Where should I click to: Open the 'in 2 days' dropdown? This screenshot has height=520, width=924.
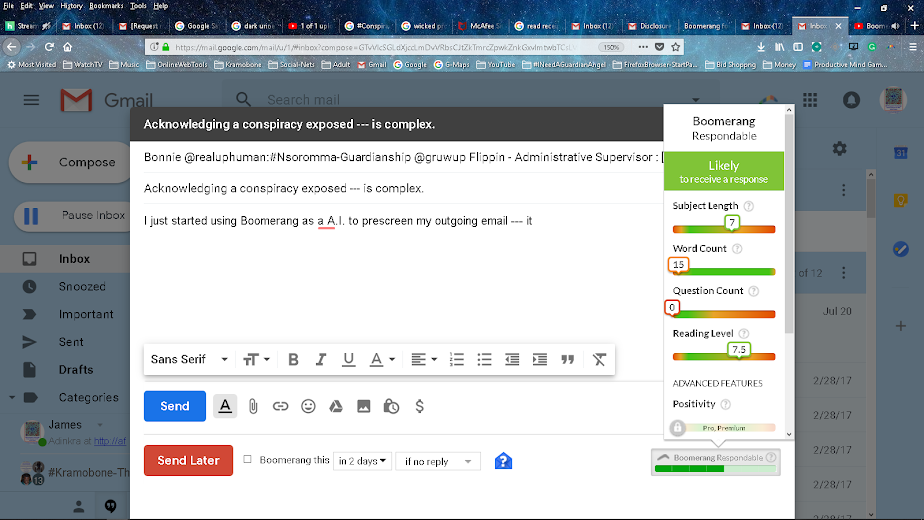click(x=362, y=461)
